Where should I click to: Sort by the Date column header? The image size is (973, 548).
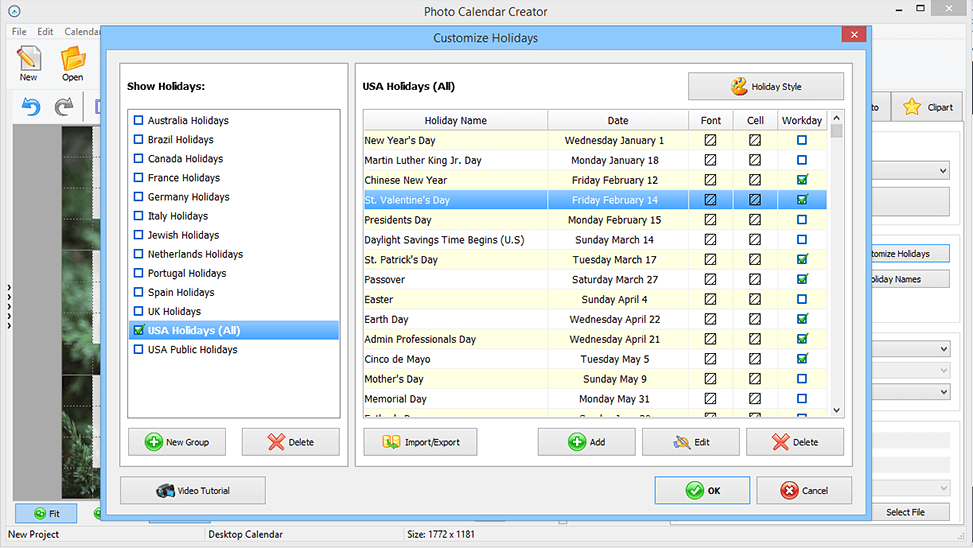617,120
